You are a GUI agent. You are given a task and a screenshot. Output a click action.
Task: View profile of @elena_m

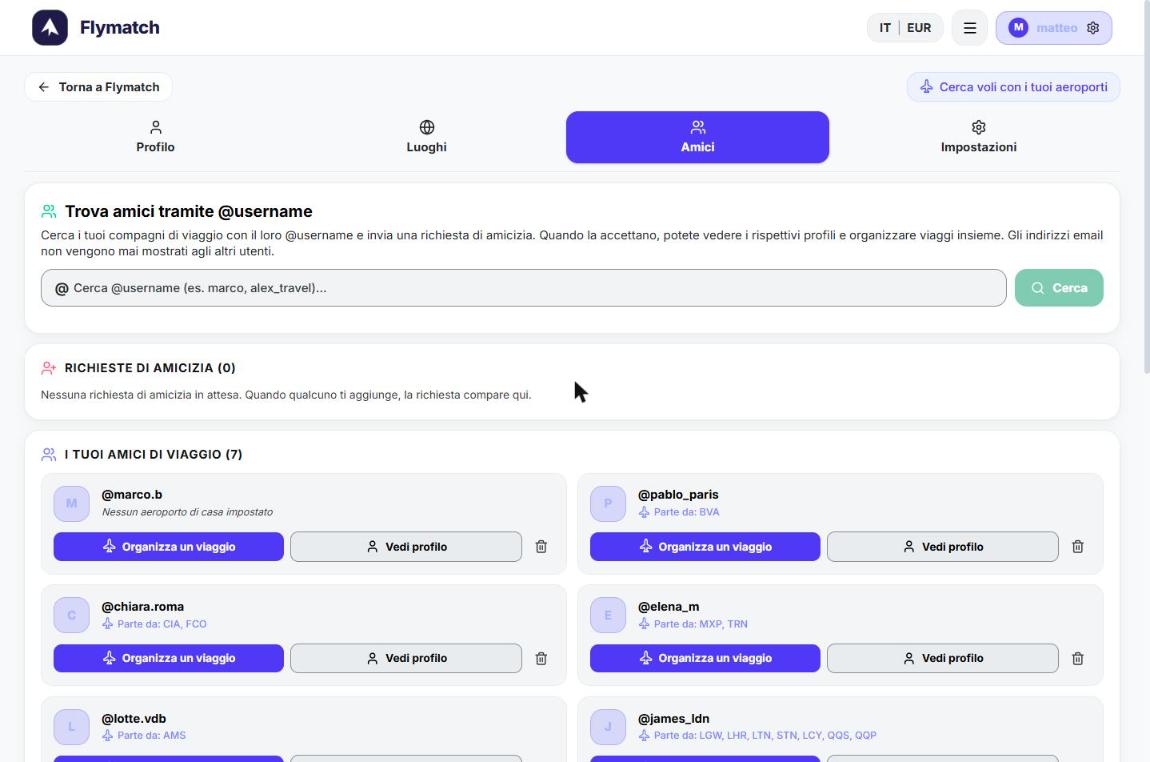[942, 658]
